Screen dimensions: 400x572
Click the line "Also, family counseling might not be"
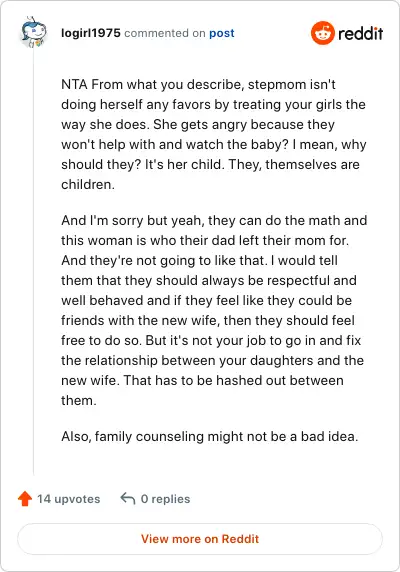(210, 436)
